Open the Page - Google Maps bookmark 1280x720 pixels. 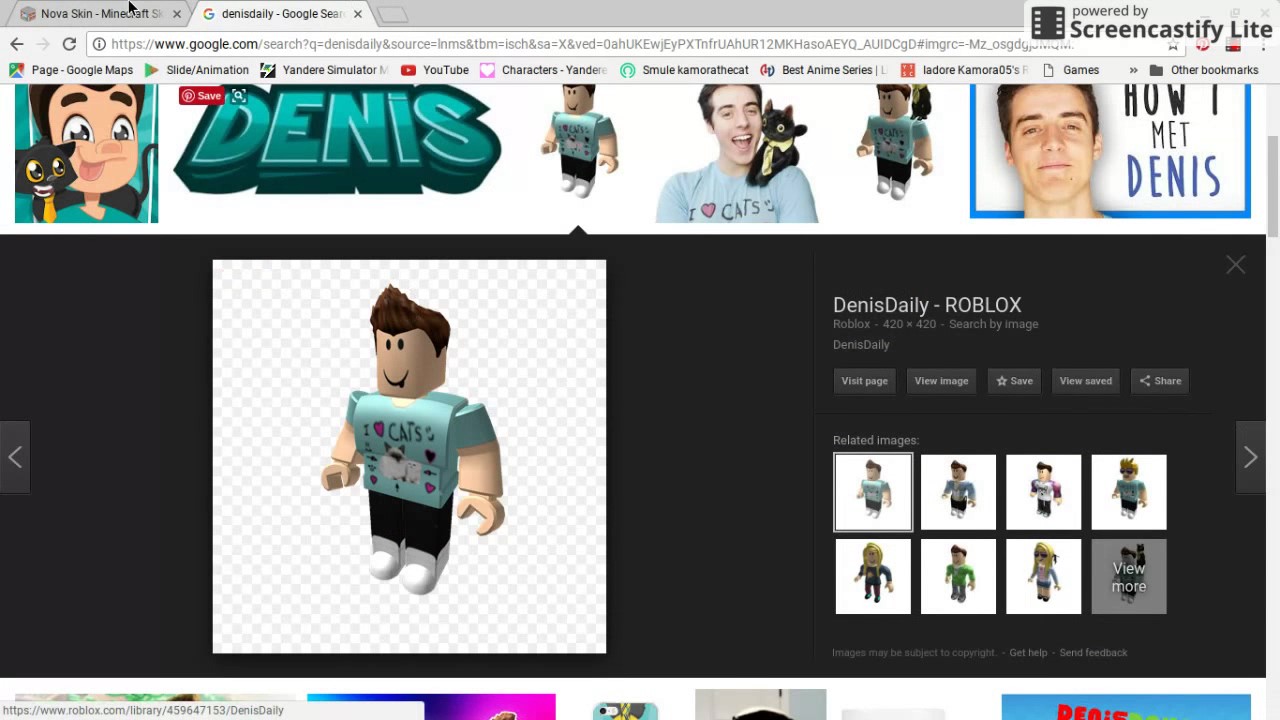(x=71, y=70)
